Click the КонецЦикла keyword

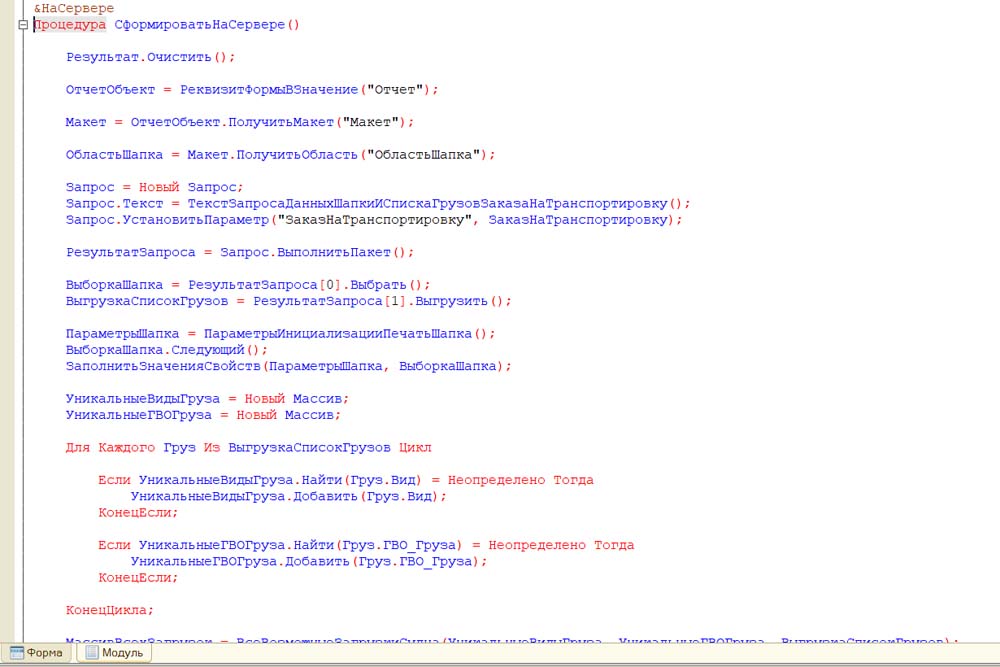(x=110, y=610)
